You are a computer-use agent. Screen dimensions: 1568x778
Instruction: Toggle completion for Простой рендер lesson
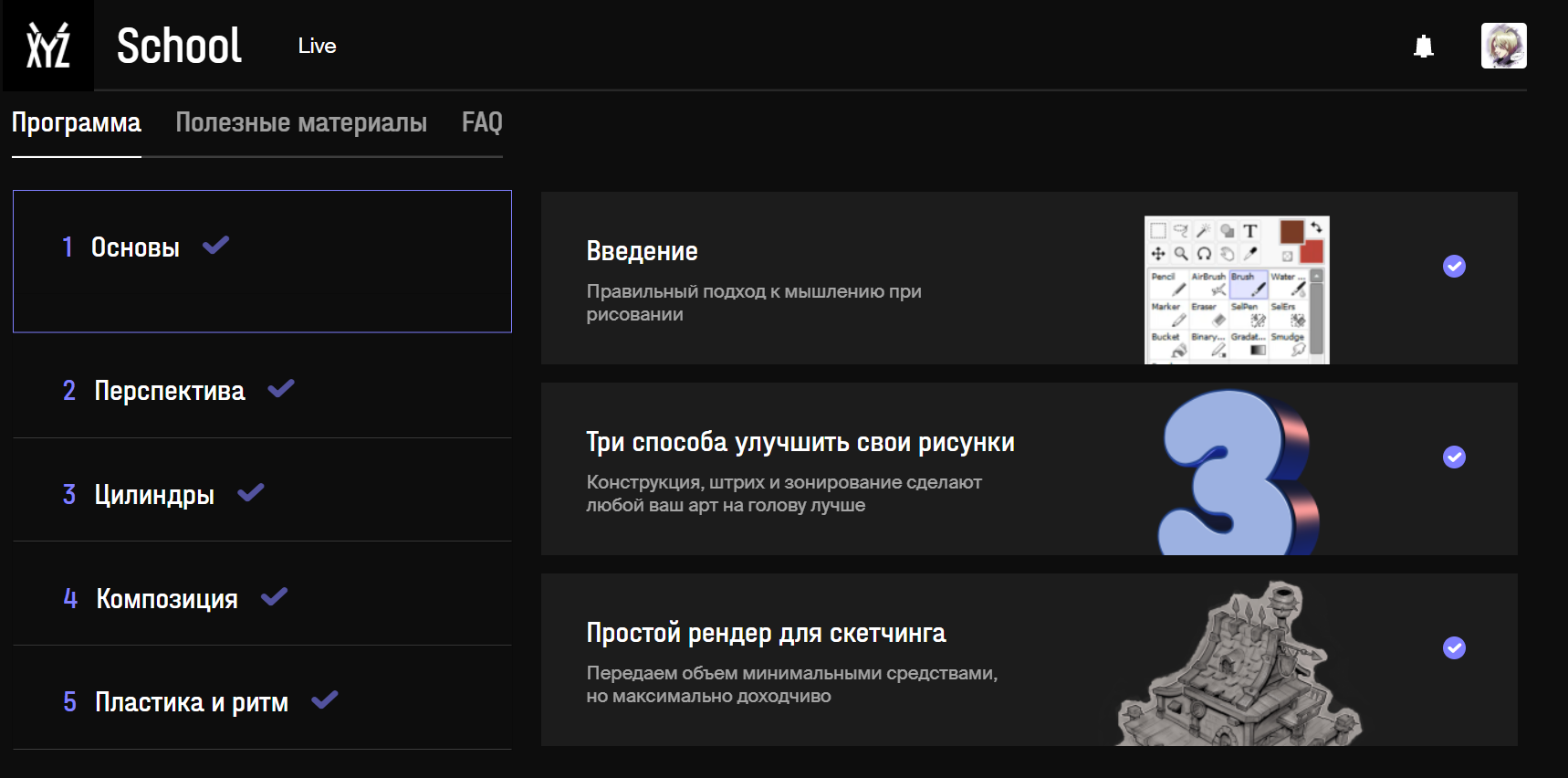pyautogui.click(x=1454, y=647)
